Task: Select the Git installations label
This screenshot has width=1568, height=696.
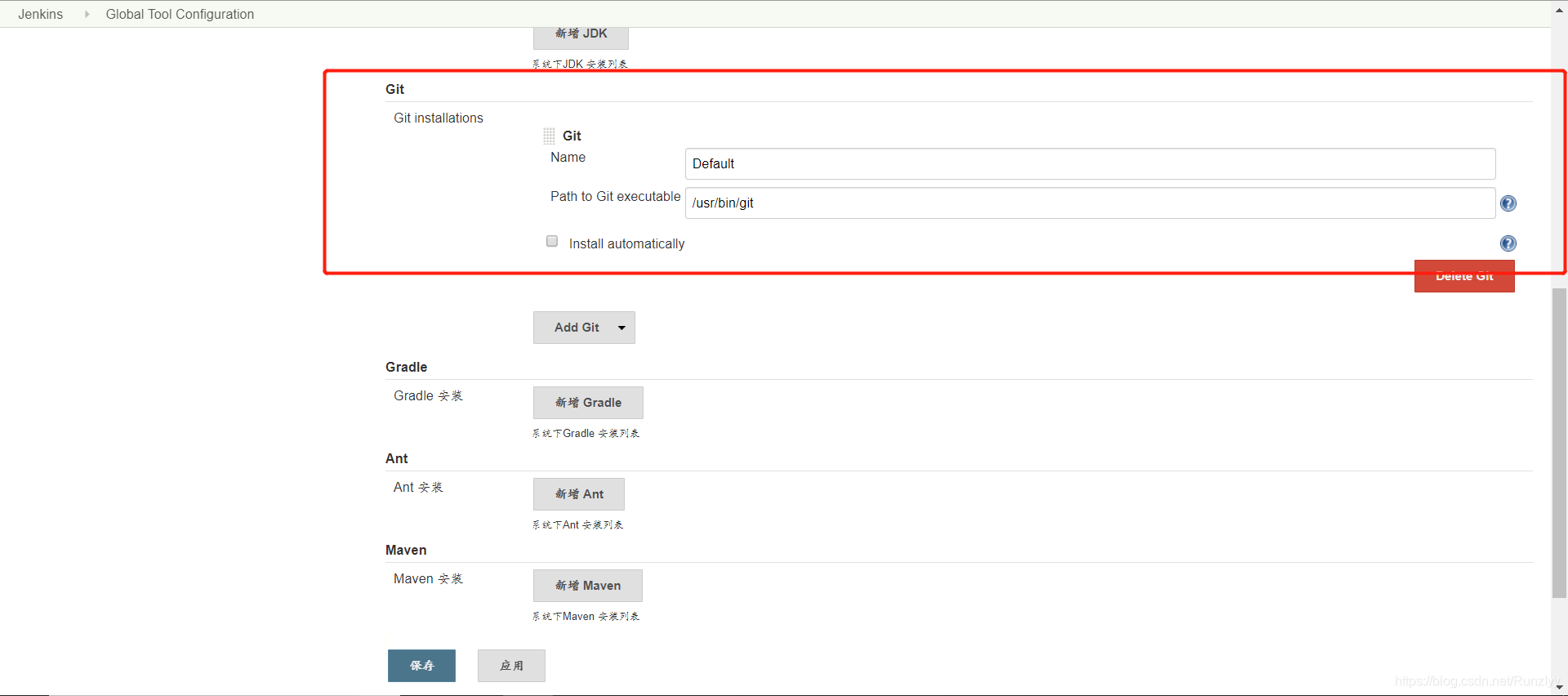Action: pos(439,118)
